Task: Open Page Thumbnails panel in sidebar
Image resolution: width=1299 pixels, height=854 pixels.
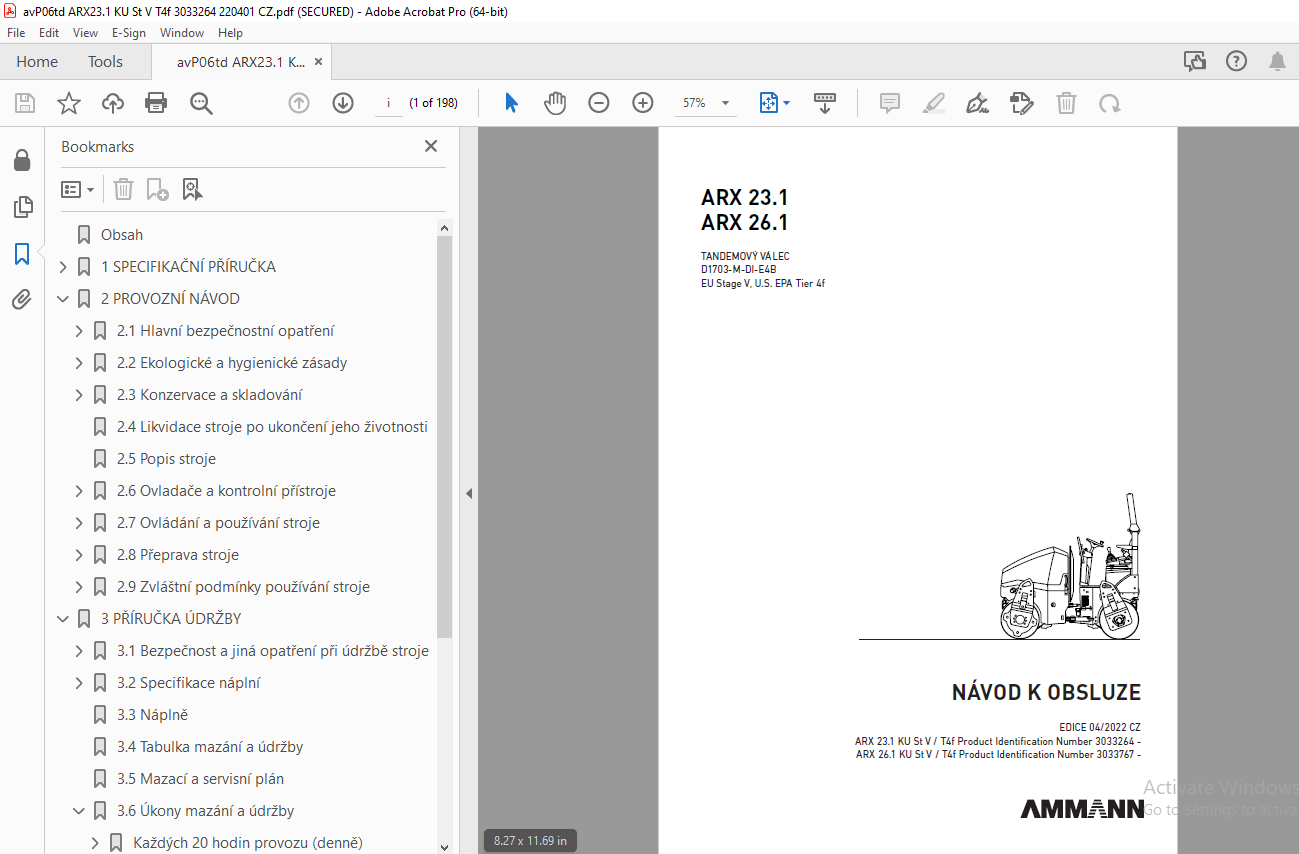Action: click(x=22, y=207)
